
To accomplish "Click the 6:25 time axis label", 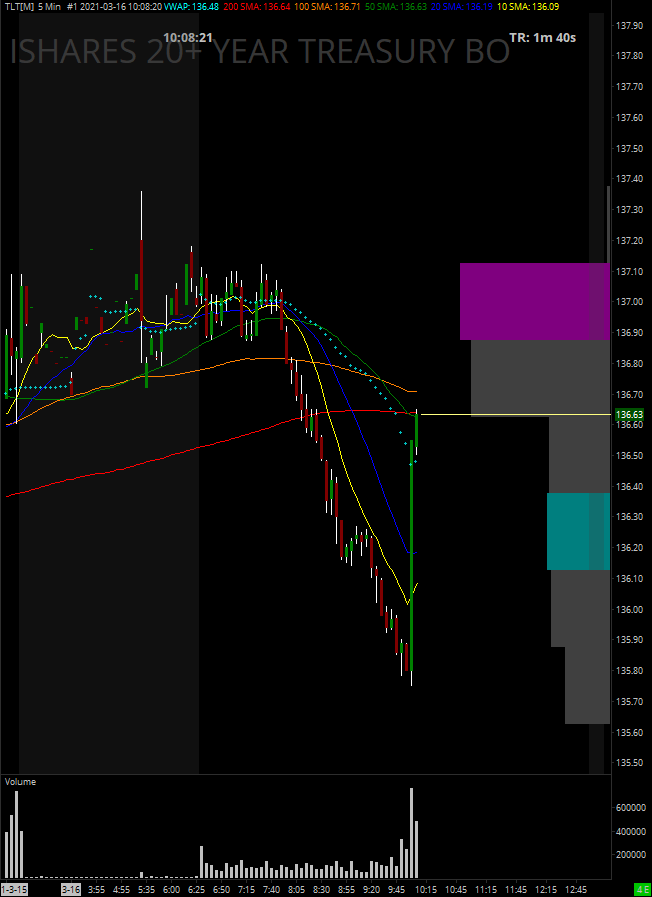I will tap(196, 890).
